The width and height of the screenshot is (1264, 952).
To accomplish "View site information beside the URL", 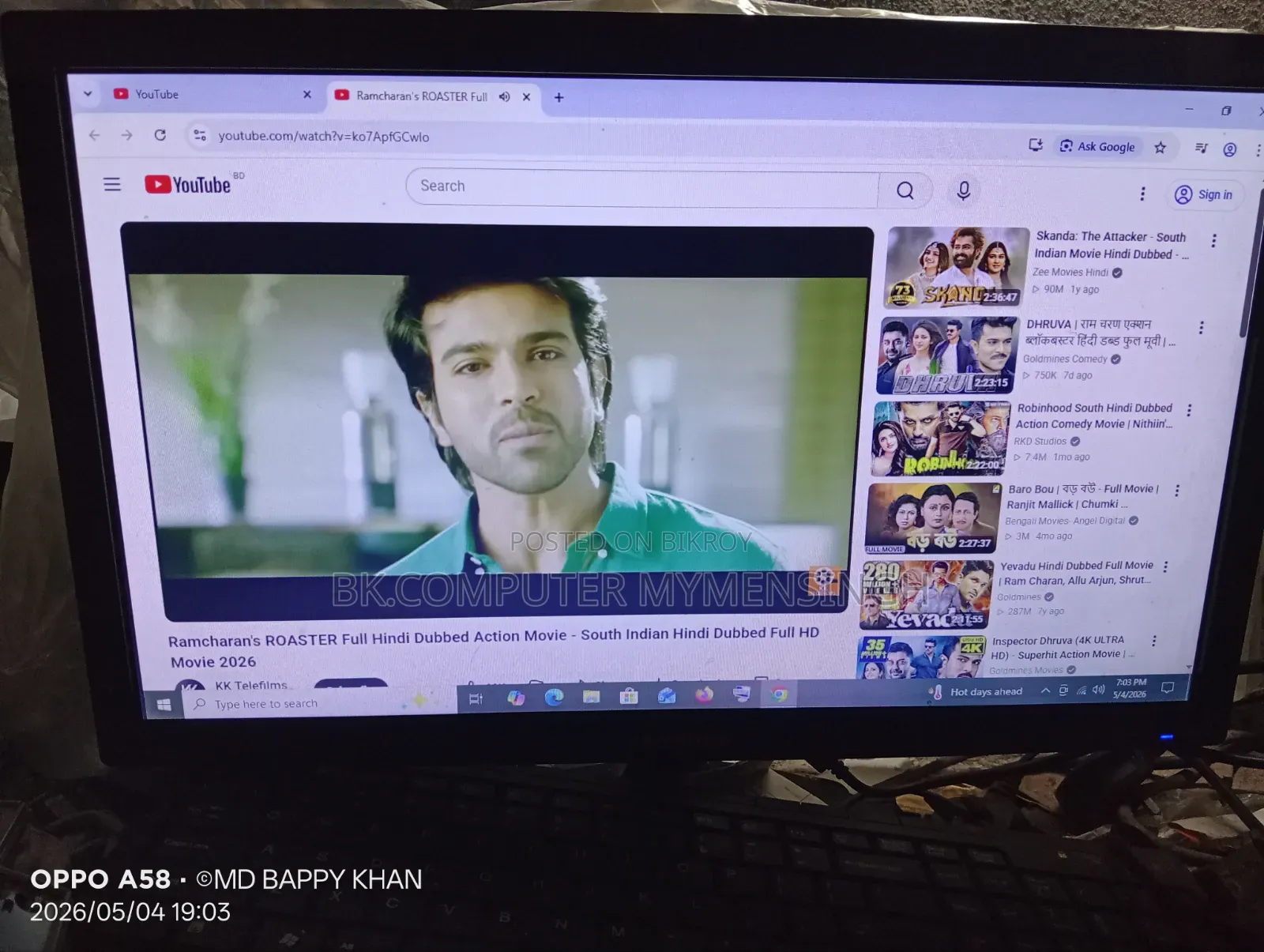I will click(200, 136).
